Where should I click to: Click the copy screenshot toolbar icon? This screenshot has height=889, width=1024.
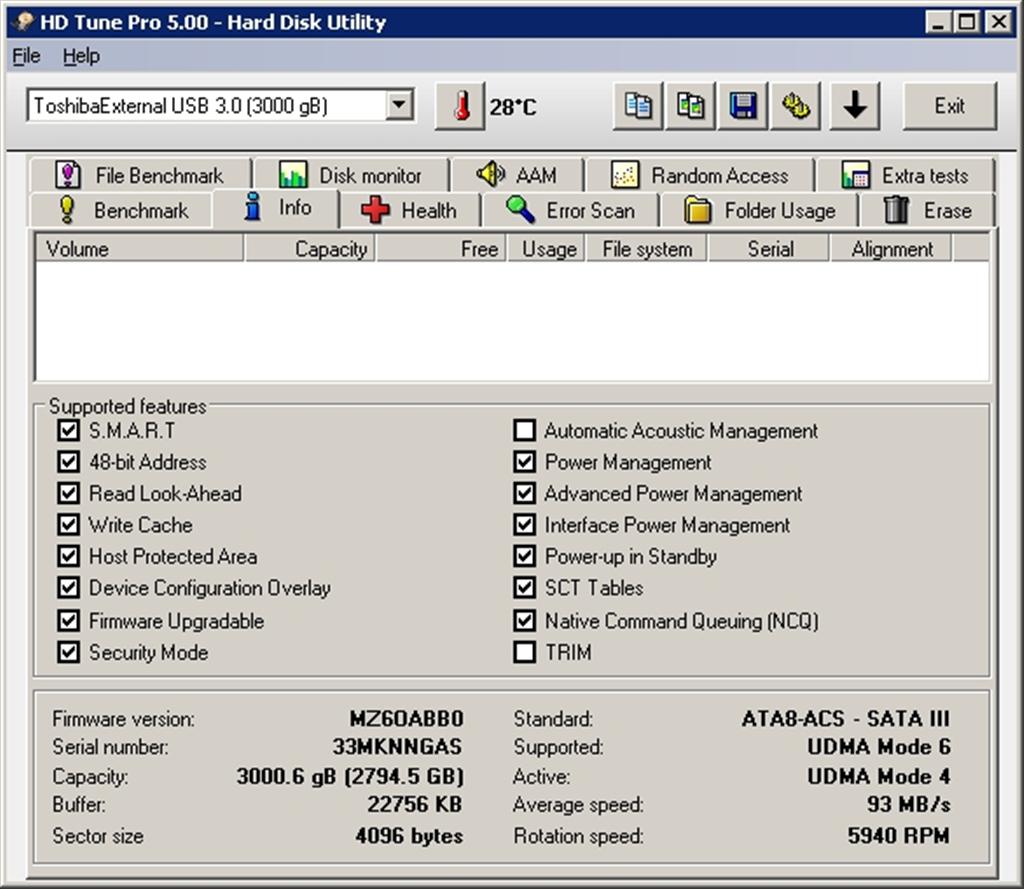(x=690, y=106)
